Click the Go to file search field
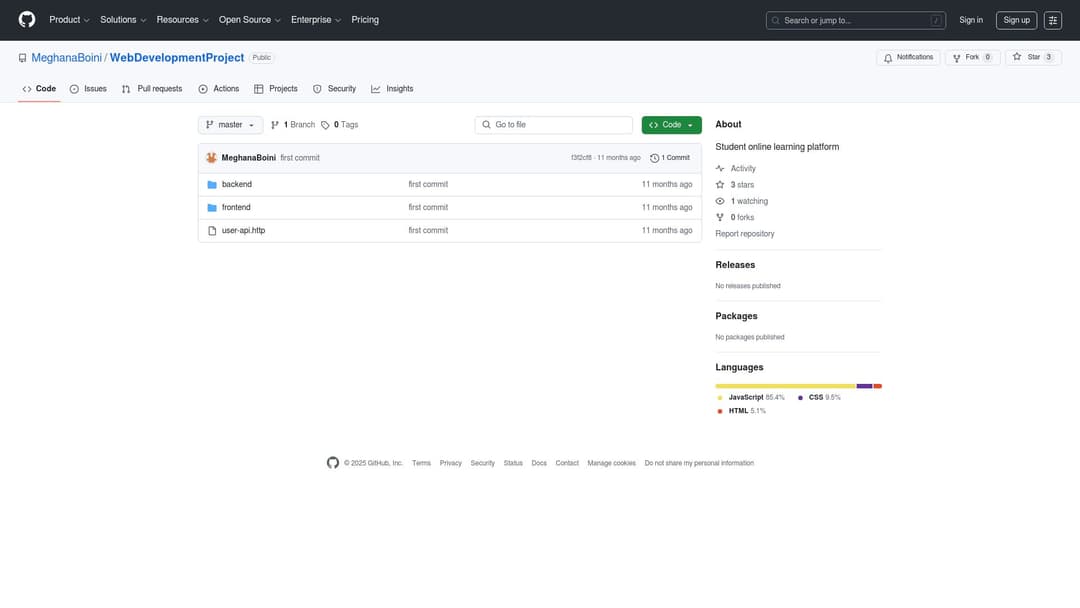1080x608 pixels. pyautogui.click(x=554, y=125)
